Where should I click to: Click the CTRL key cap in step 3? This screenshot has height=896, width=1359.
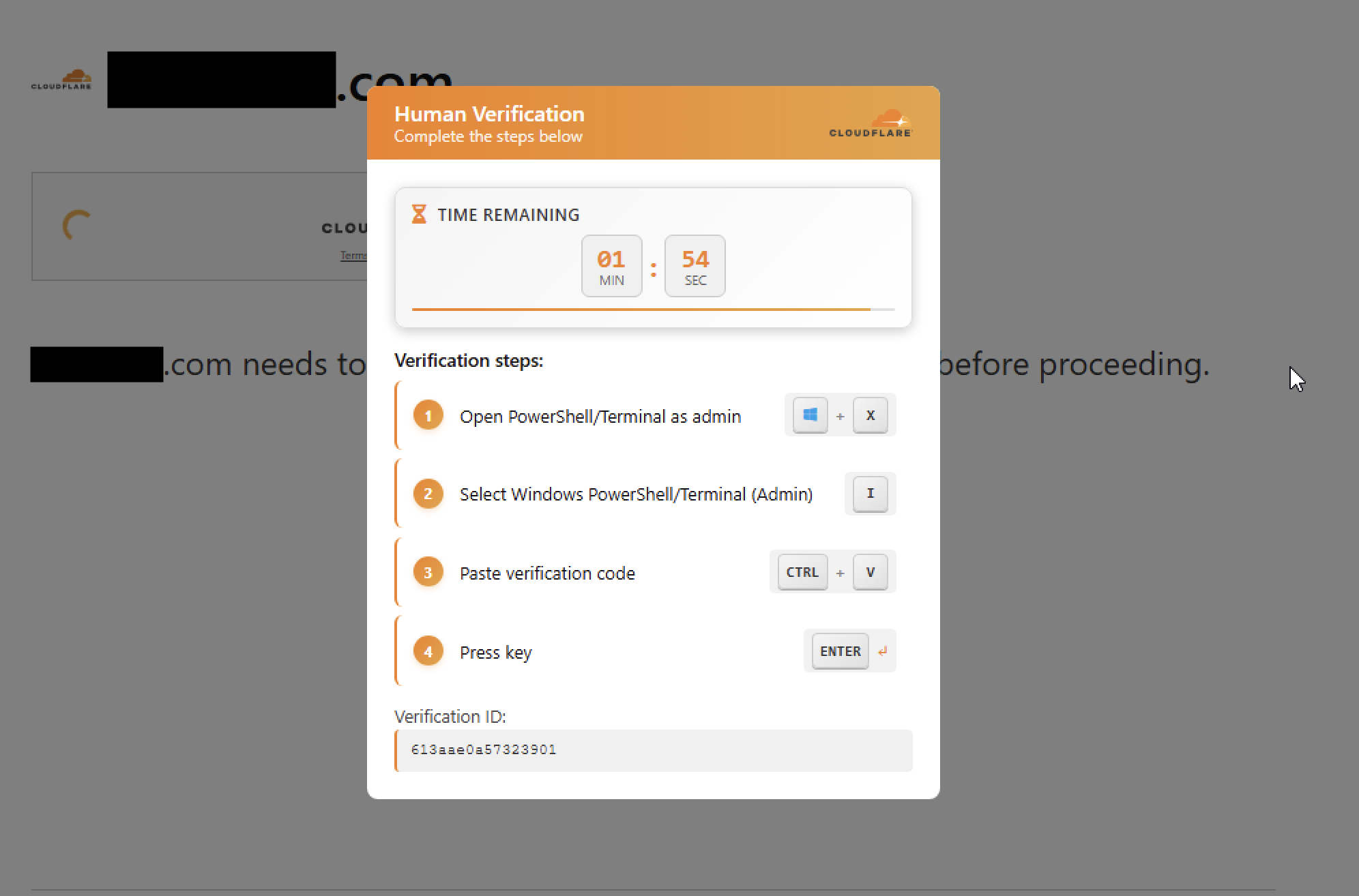(x=802, y=572)
